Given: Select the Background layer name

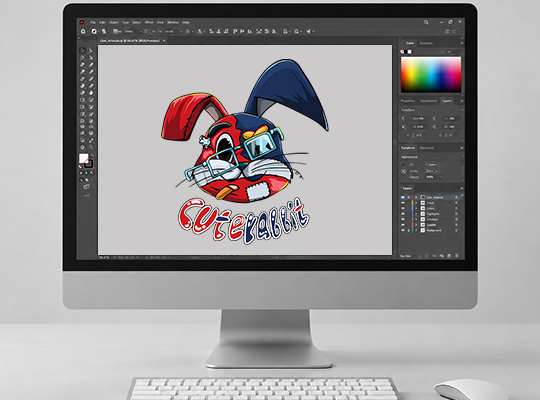Looking at the screenshot, I should (434, 230).
